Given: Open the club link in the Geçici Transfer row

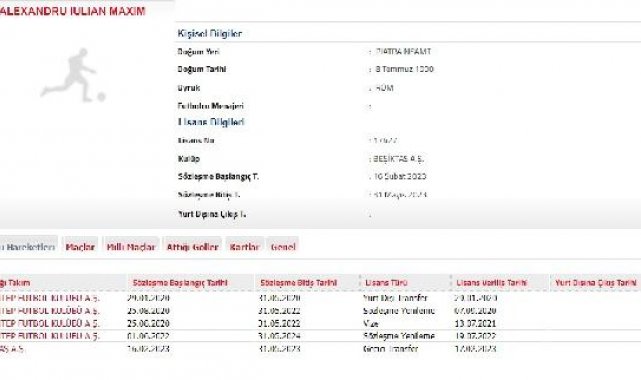Looking at the screenshot, I should coord(12,349).
